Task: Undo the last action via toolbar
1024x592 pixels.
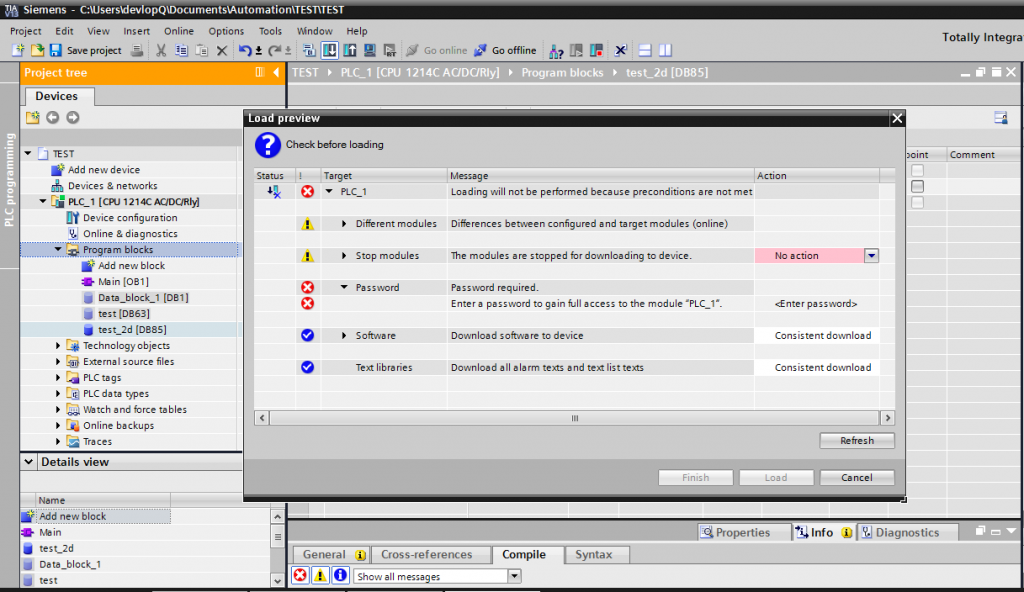Action: point(245,50)
